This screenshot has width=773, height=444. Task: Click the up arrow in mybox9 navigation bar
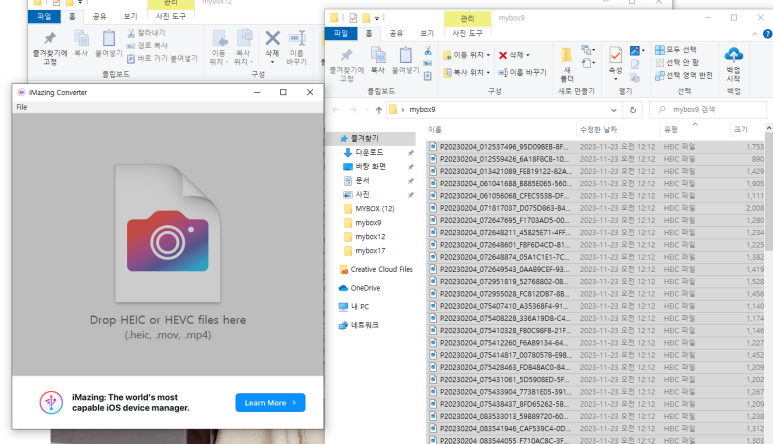(x=379, y=110)
